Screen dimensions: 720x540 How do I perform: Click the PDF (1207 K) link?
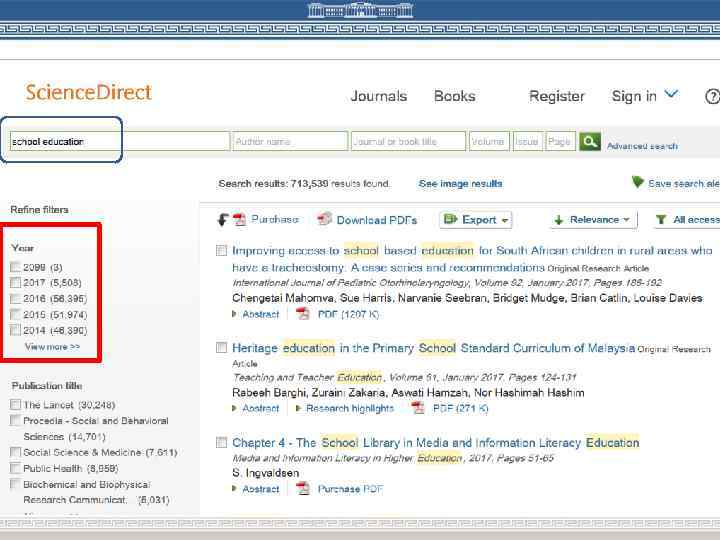click(x=349, y=315)
